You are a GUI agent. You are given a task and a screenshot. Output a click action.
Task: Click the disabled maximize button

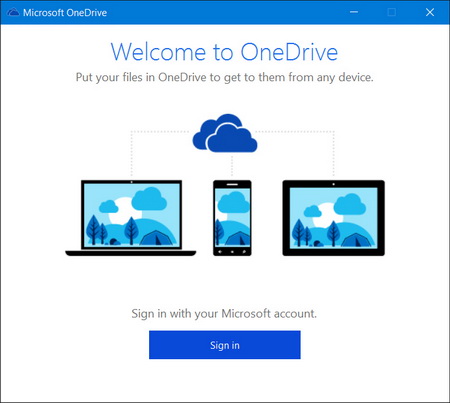tap(392, 12)
